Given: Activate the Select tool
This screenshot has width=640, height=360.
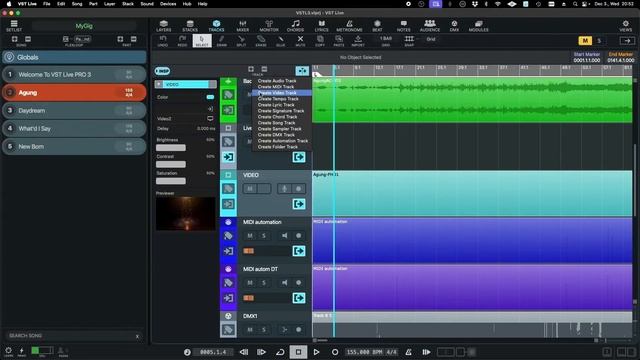Looking at the screenshot, I should [202, 41].
